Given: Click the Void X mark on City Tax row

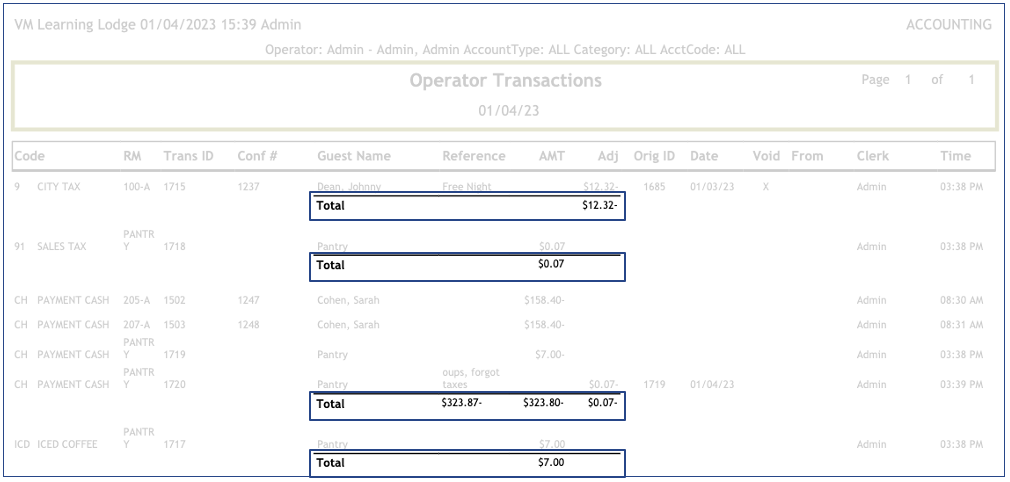Looking at the screenshot, I should [765, 187].
